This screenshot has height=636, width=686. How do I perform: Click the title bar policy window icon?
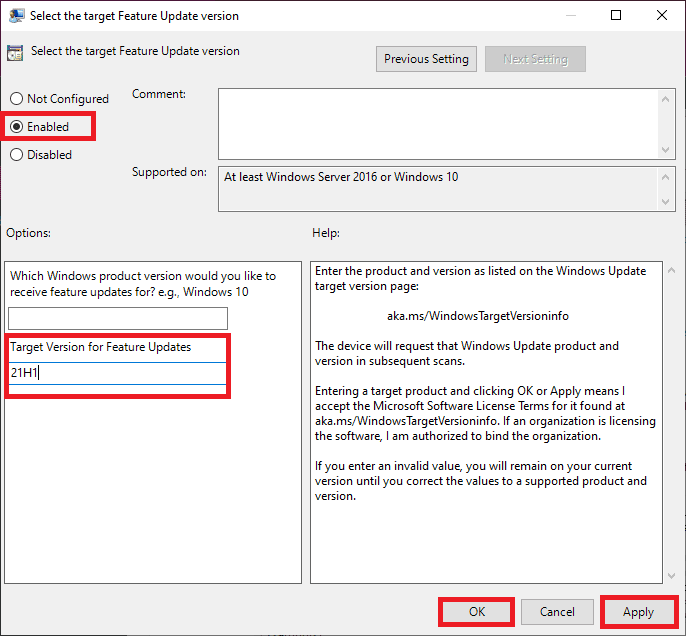17,16
